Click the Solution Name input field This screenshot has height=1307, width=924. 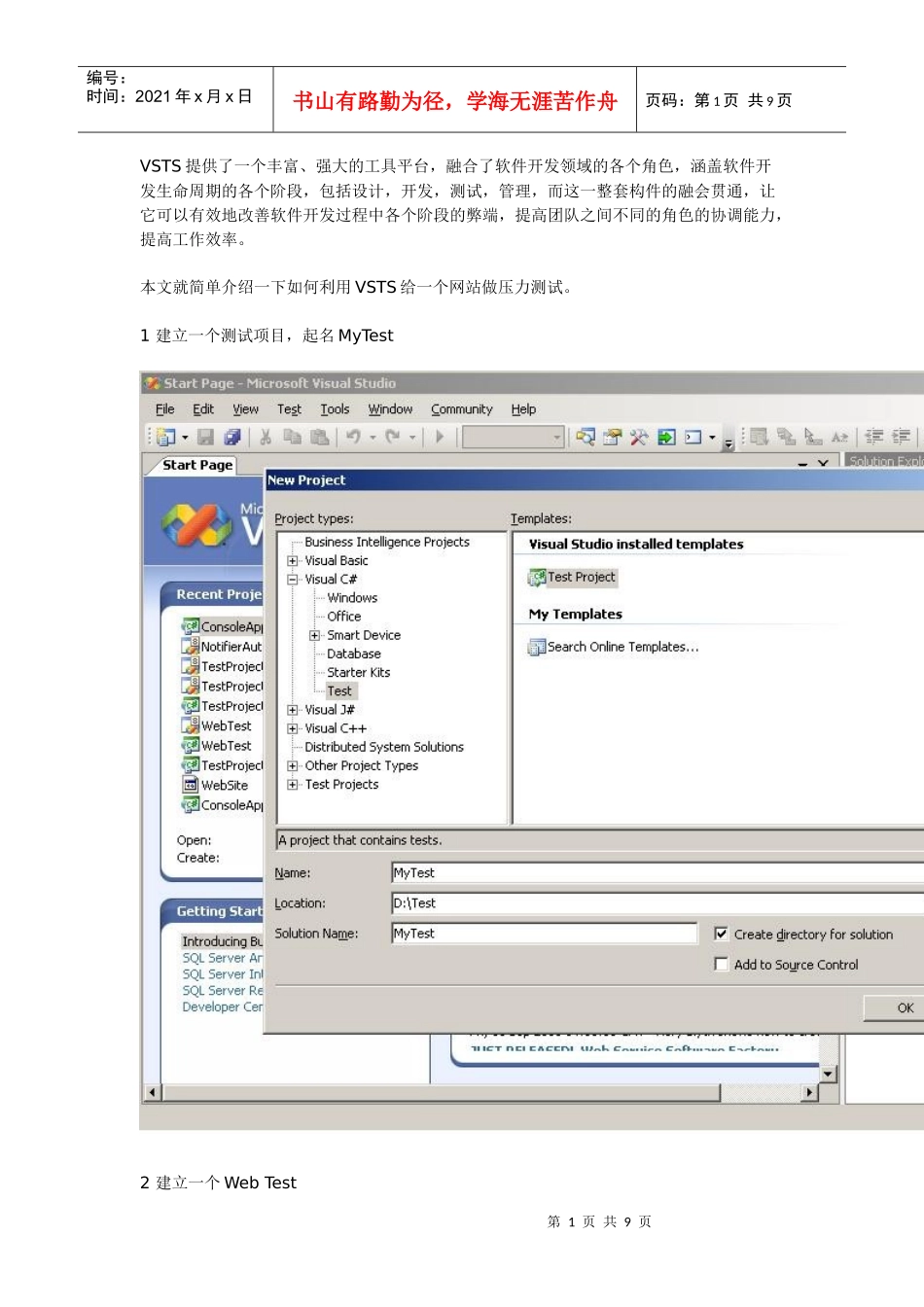click(545, 934)
